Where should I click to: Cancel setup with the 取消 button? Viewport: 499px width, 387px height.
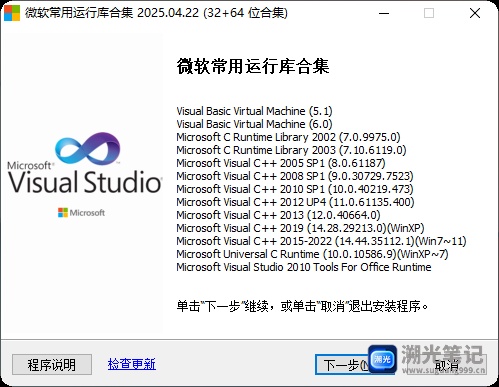447,365
